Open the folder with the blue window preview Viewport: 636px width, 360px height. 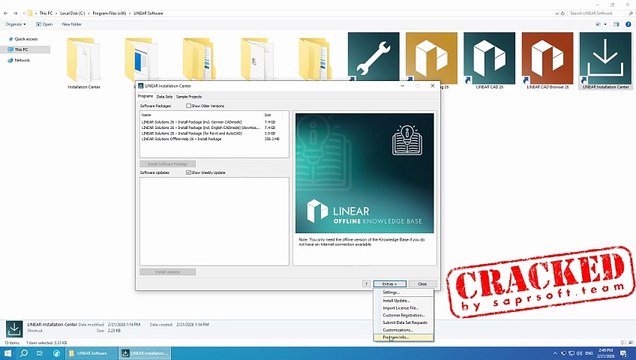coord(141,59)
